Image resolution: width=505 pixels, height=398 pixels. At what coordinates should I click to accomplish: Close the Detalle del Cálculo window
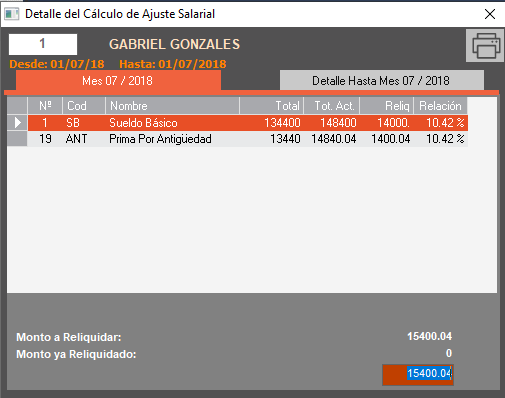tap(490, 14)
